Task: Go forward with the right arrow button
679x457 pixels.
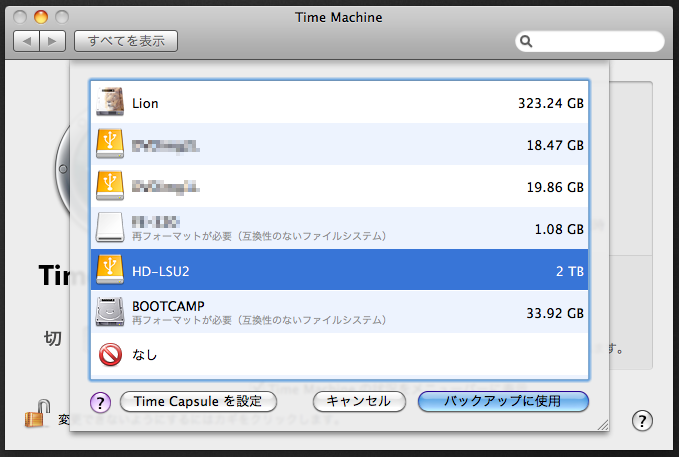Action: (x=53, y=41)
